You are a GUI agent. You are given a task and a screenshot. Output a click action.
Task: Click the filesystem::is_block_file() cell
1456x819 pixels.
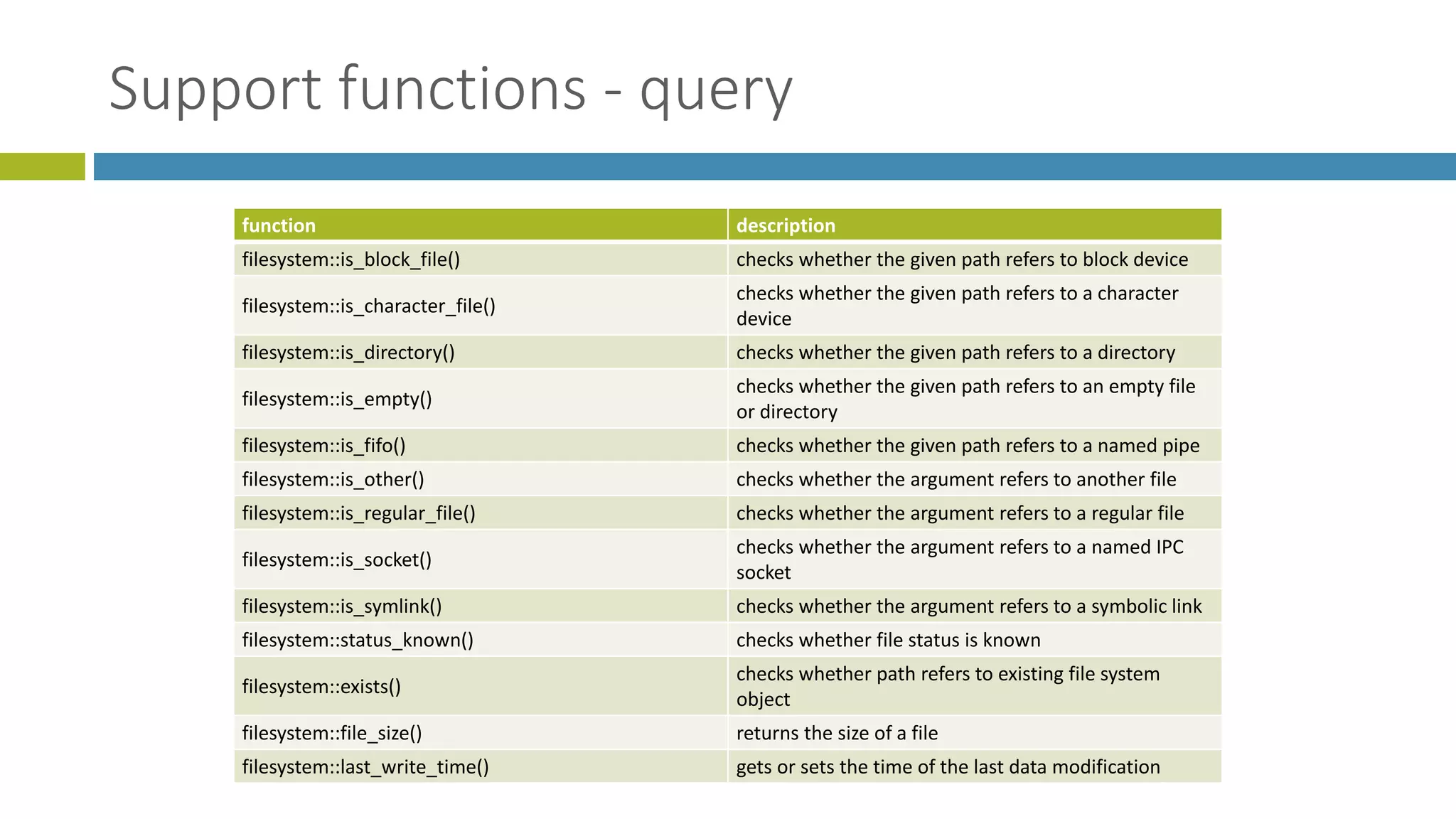pos(481,259)
